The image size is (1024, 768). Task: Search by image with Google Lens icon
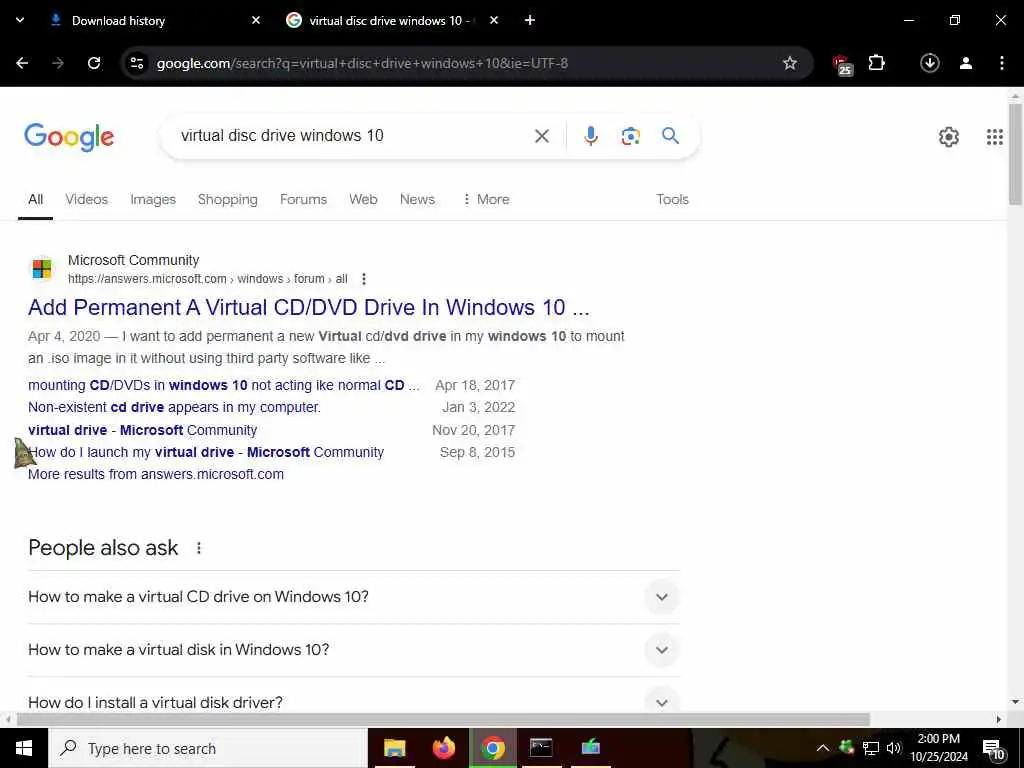[x=630, y=136]
